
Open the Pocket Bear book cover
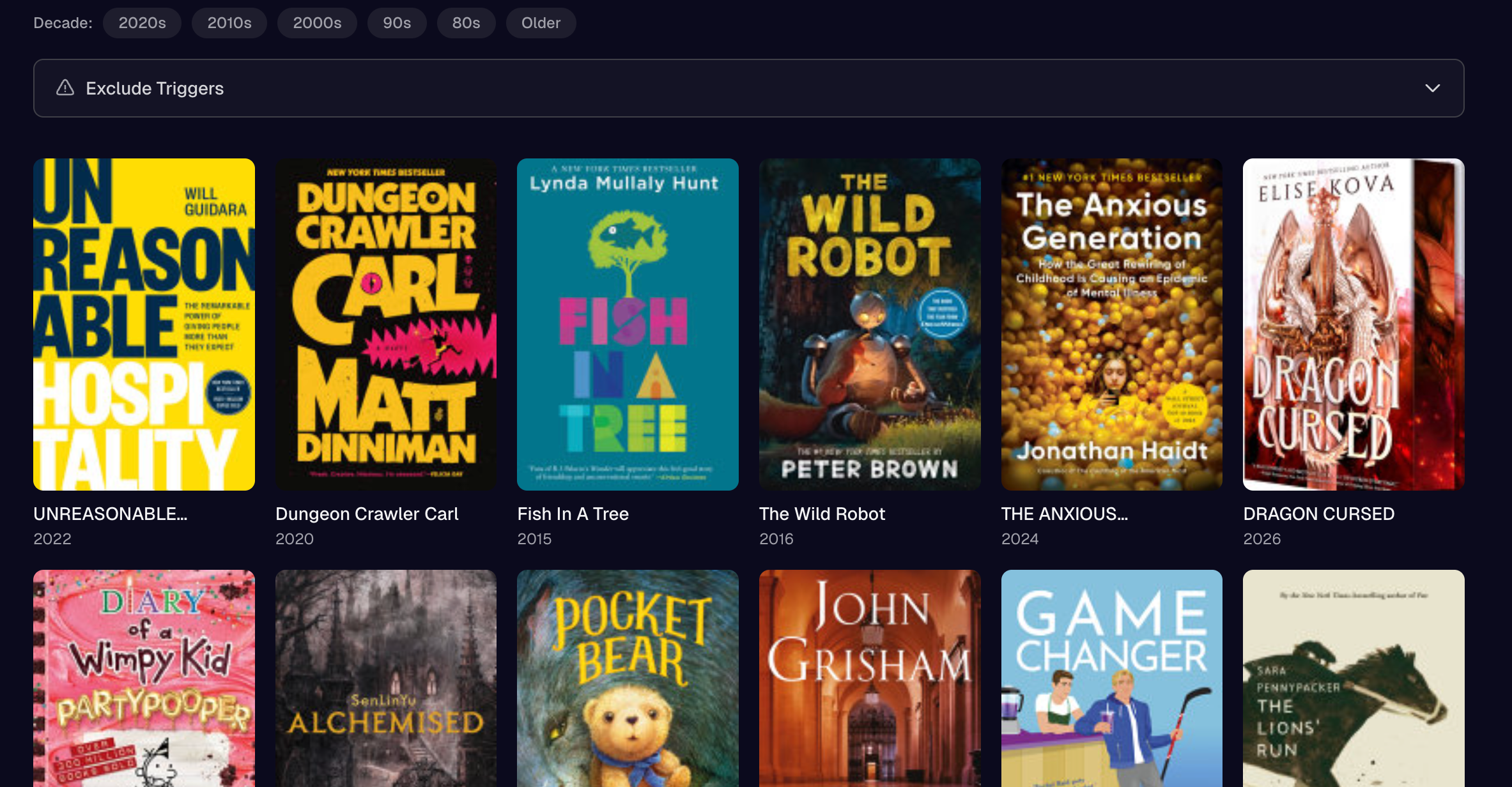(628, 677)
